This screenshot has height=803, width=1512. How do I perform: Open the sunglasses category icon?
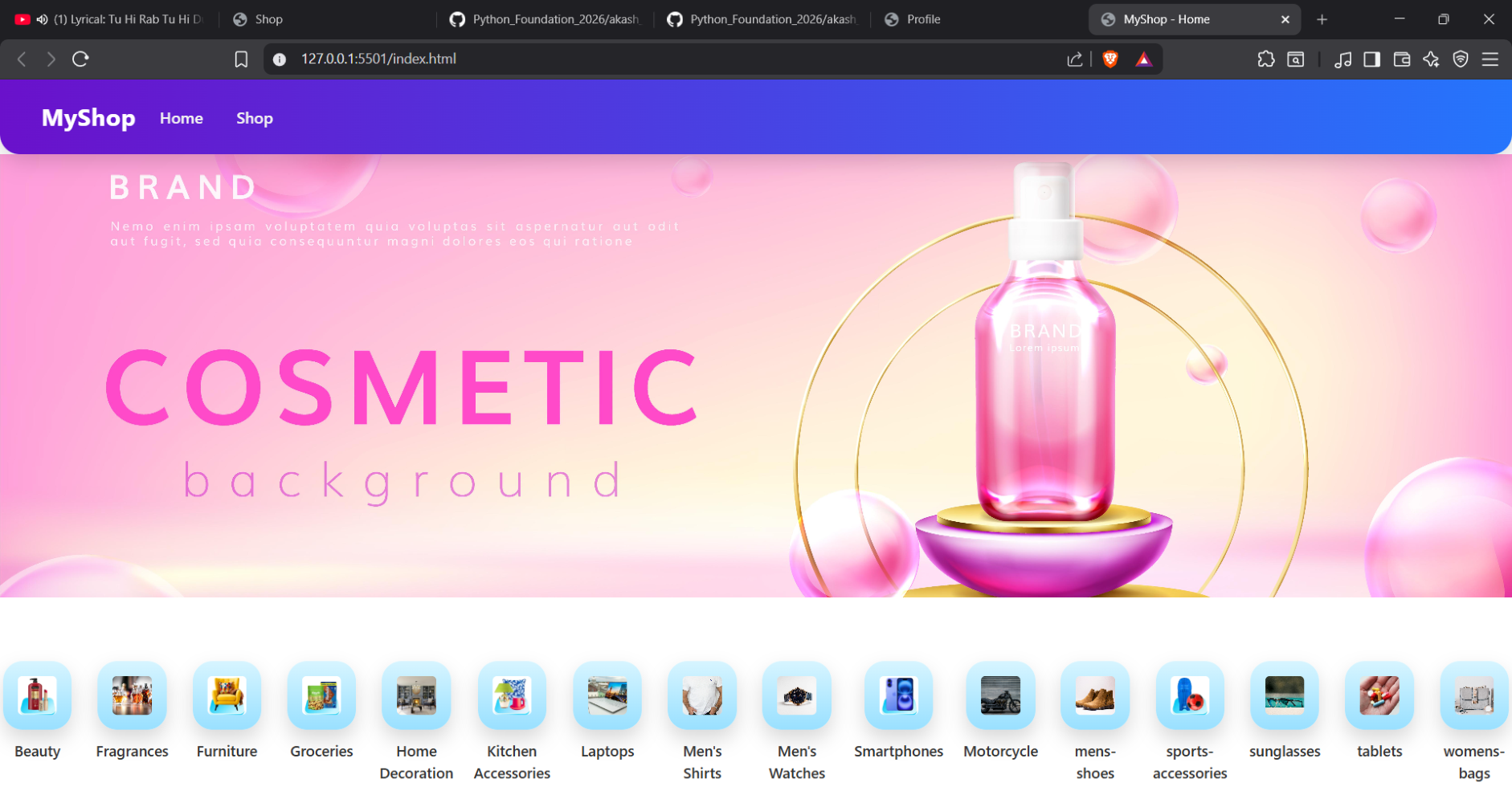1284,695
